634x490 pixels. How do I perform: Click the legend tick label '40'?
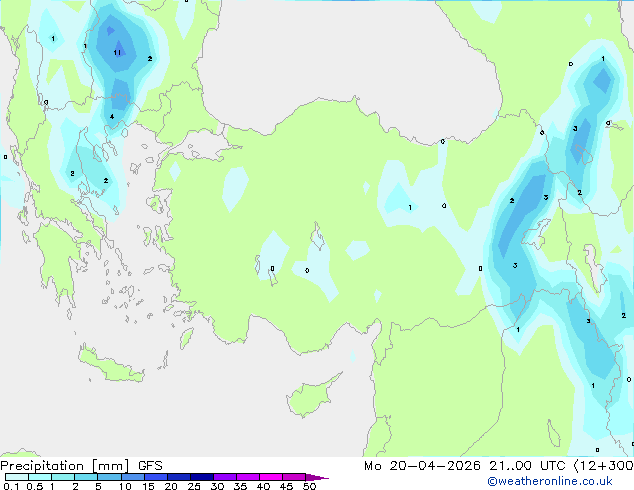click(x=263, y=486)
